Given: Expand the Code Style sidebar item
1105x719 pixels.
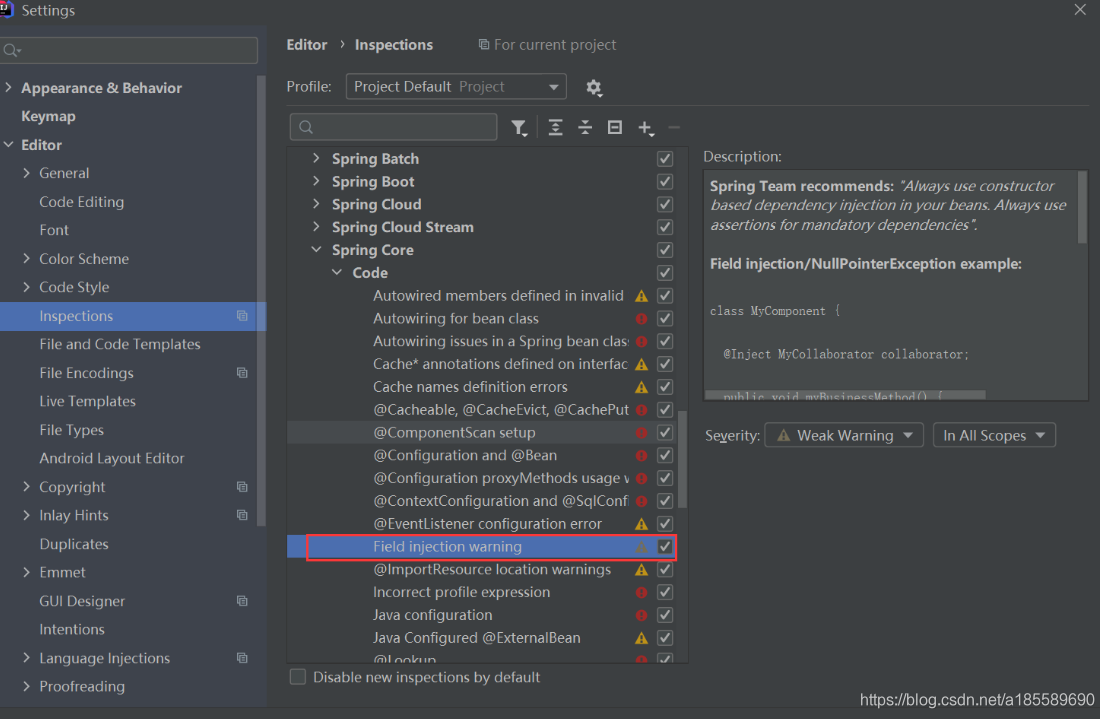Looking at the screenshot, I should (x=27, y=287).
